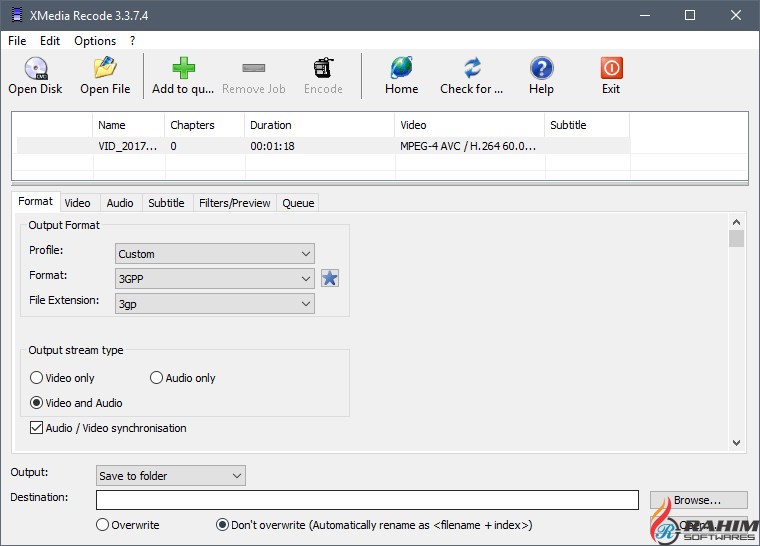Click the Open Disk toolbar icon
This screenshot has width=760, height=546.
tap(35, 69)
